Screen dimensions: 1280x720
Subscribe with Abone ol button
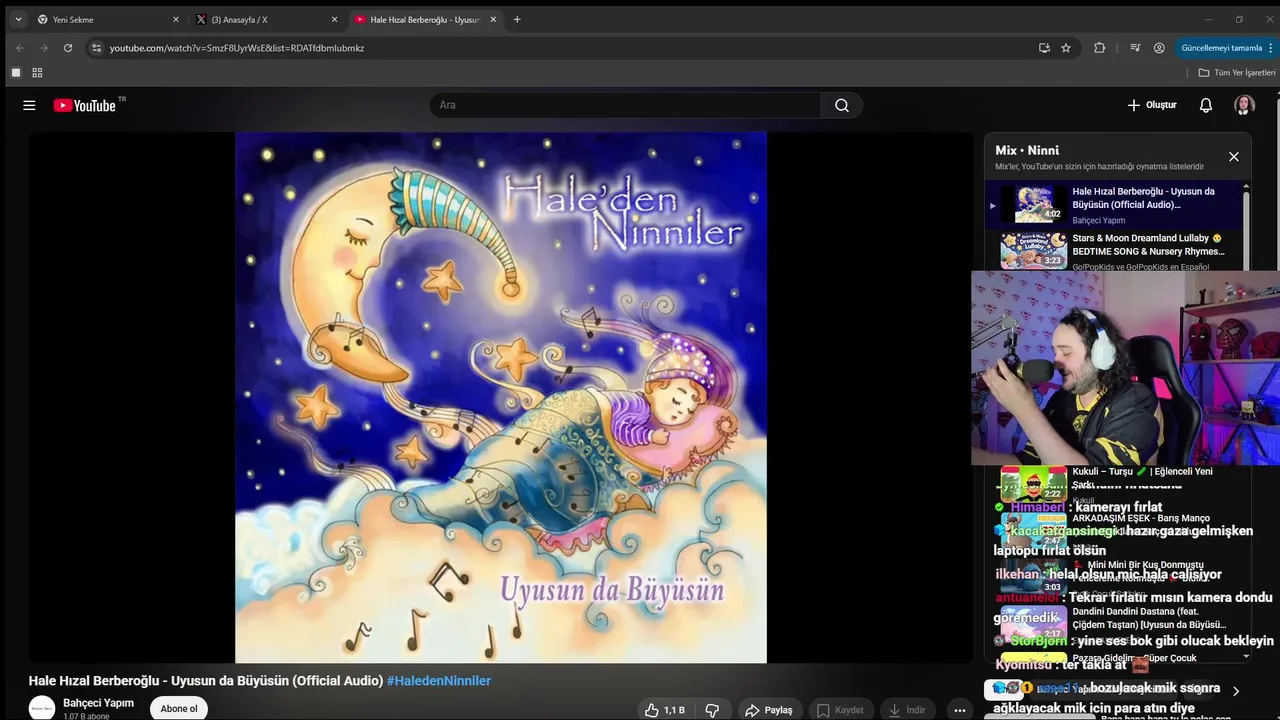coord(179,709)
